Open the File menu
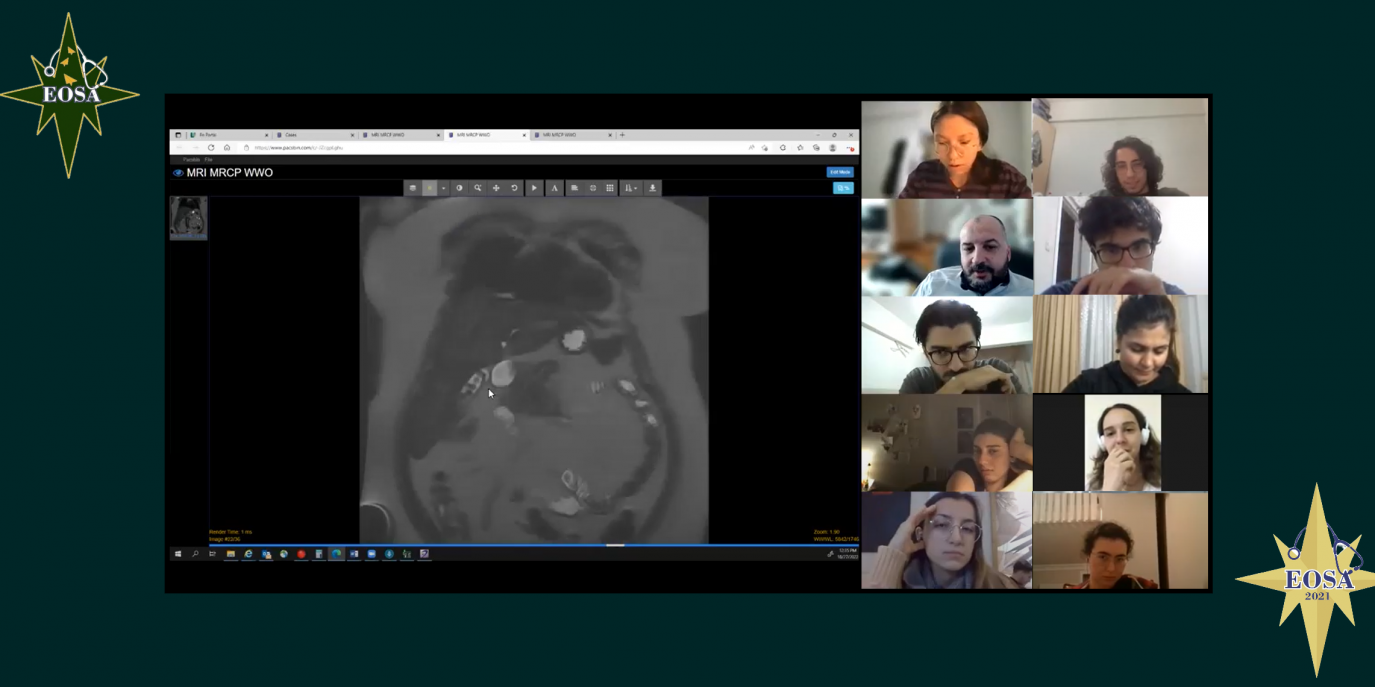This screenshot has width=1375, height=687. 209,160
